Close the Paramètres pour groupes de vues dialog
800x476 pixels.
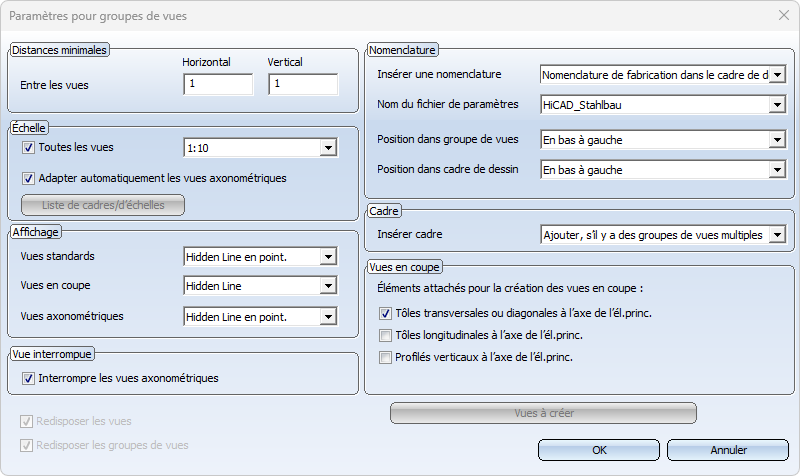click(x=782, y=15)
